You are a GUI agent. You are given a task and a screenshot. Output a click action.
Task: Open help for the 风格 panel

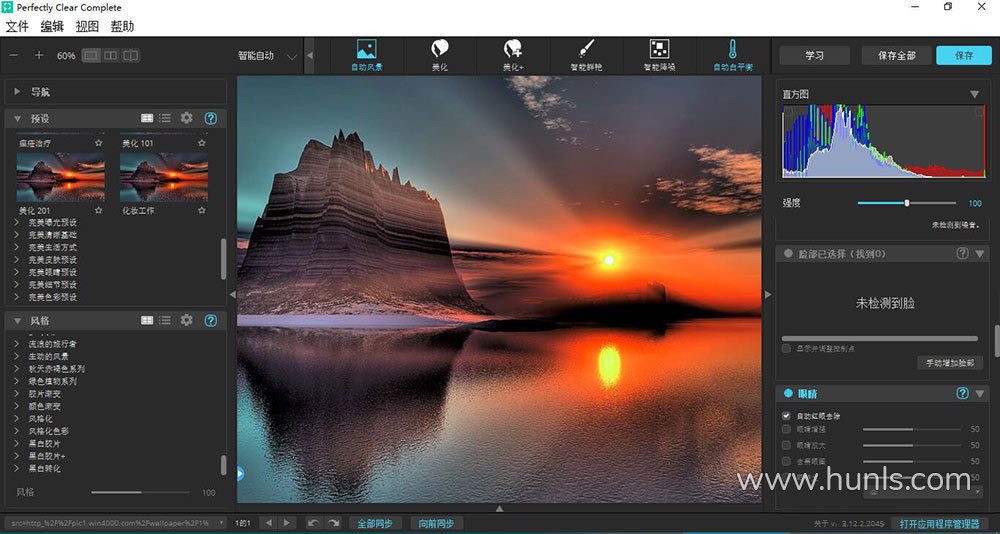210,320
